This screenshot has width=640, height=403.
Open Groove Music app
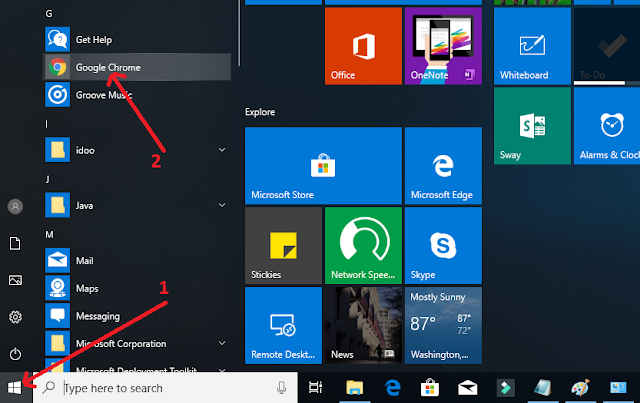pos(137,95)
